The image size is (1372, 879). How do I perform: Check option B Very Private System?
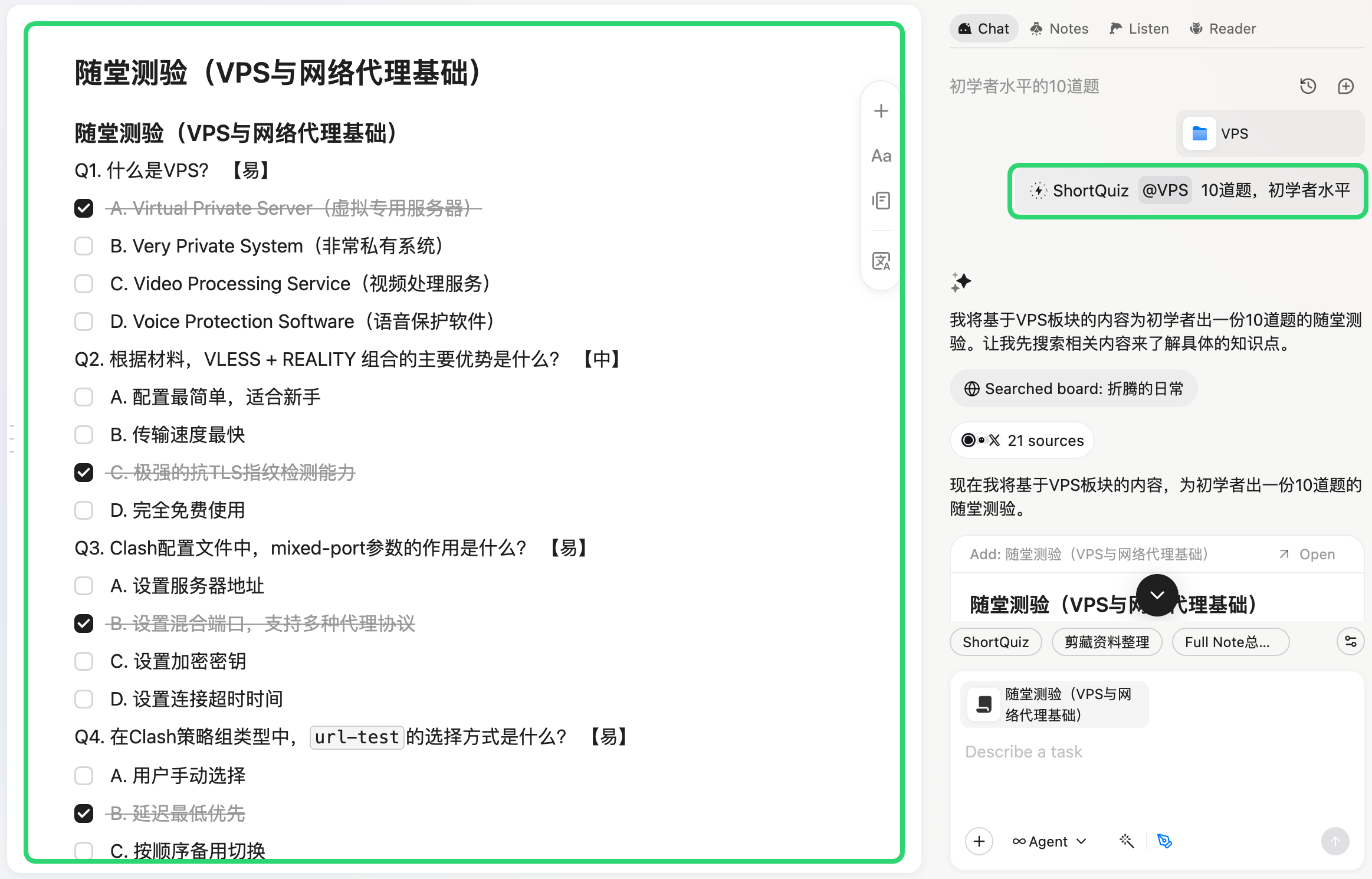coord(84,246)
